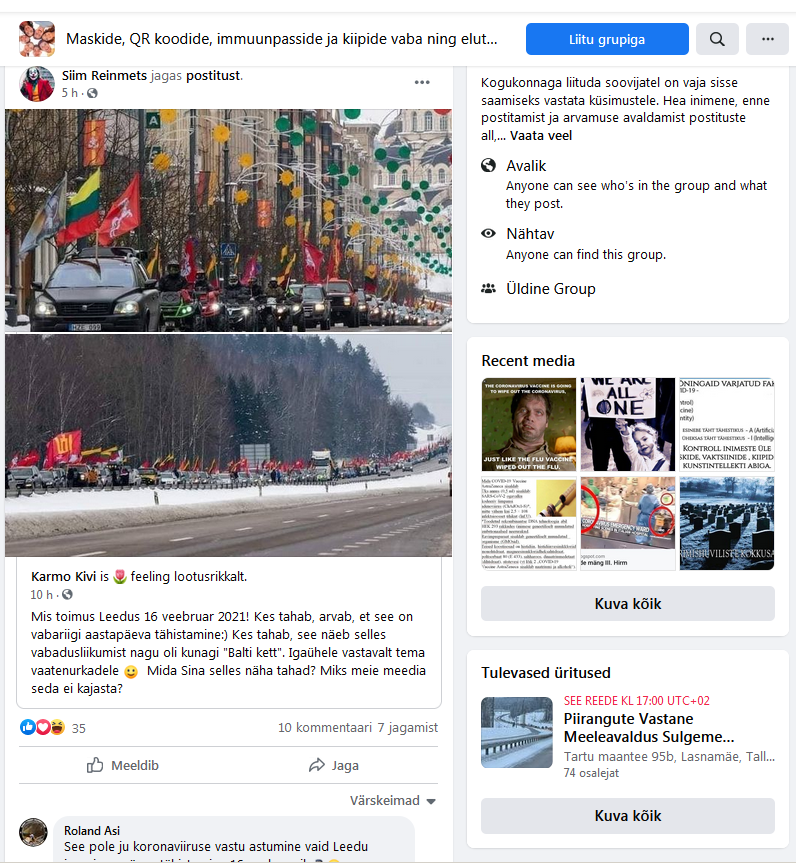This screenshot has width=796, height=864.
Task: Expand description with Vaata veel
Action: pos(541,136)
